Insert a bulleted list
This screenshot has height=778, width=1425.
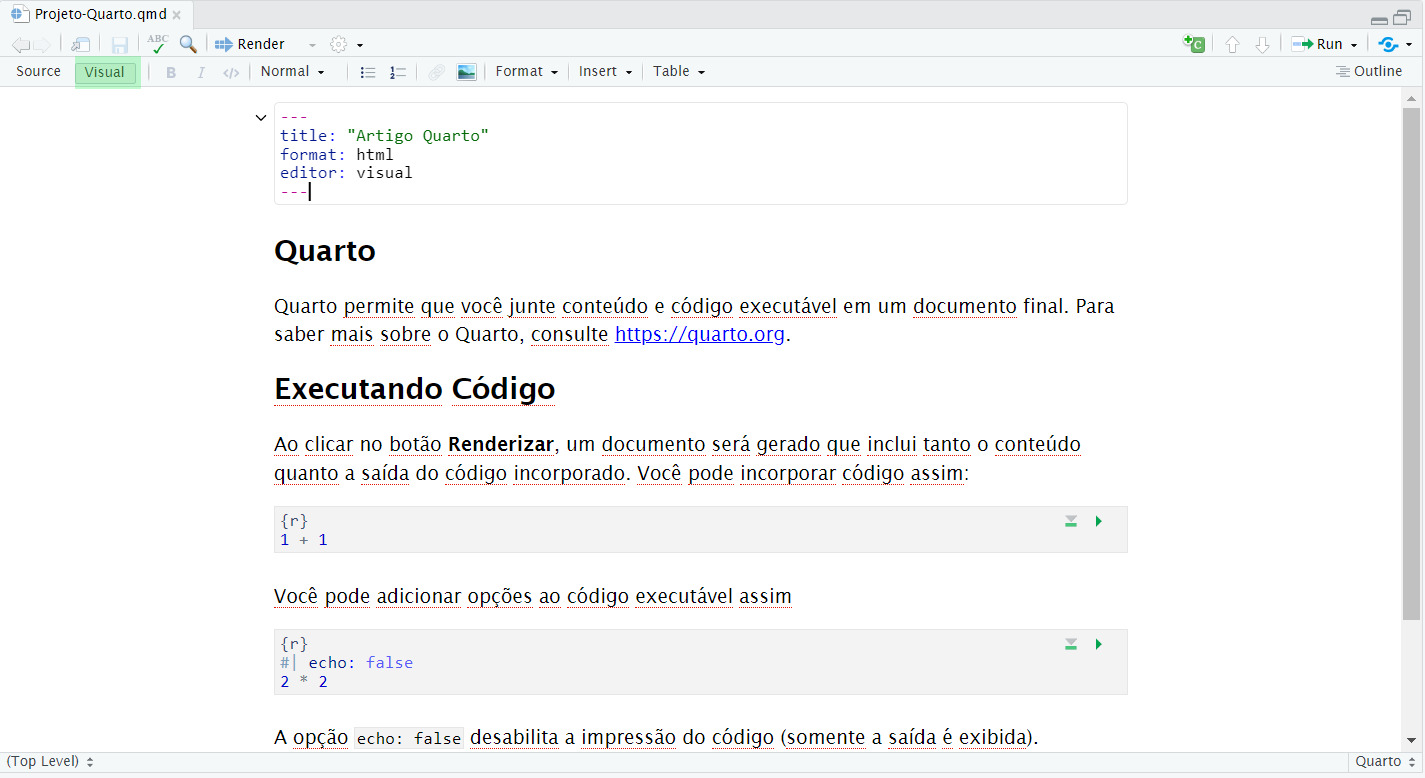coord(368,72)
